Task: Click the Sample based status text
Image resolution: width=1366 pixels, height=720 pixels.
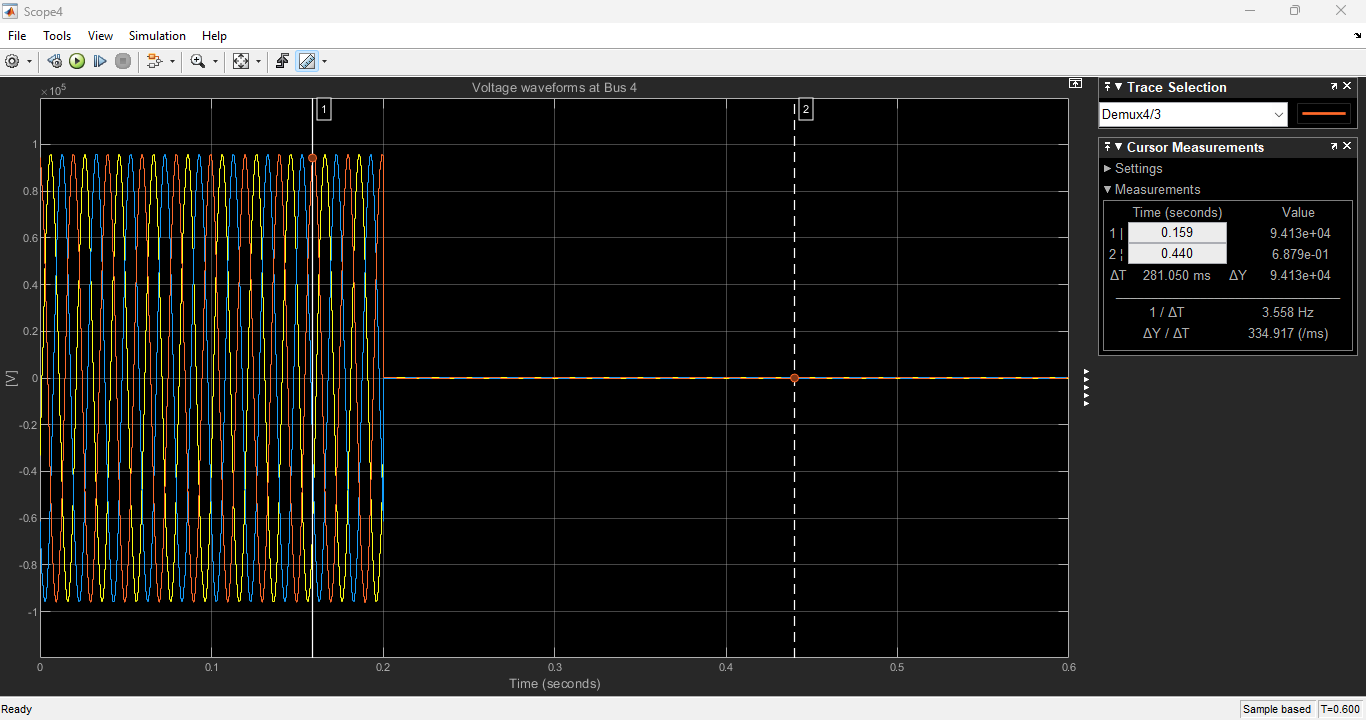Action: click(x=1276, y=709)
